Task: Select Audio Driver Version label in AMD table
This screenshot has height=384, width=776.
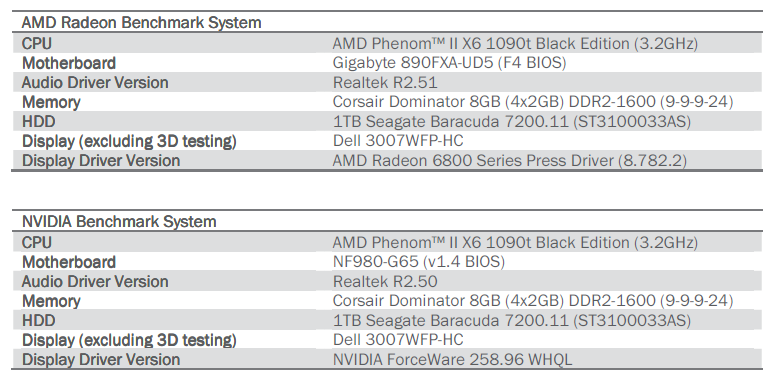Action: pyautogui.click(x=95, y=83)
